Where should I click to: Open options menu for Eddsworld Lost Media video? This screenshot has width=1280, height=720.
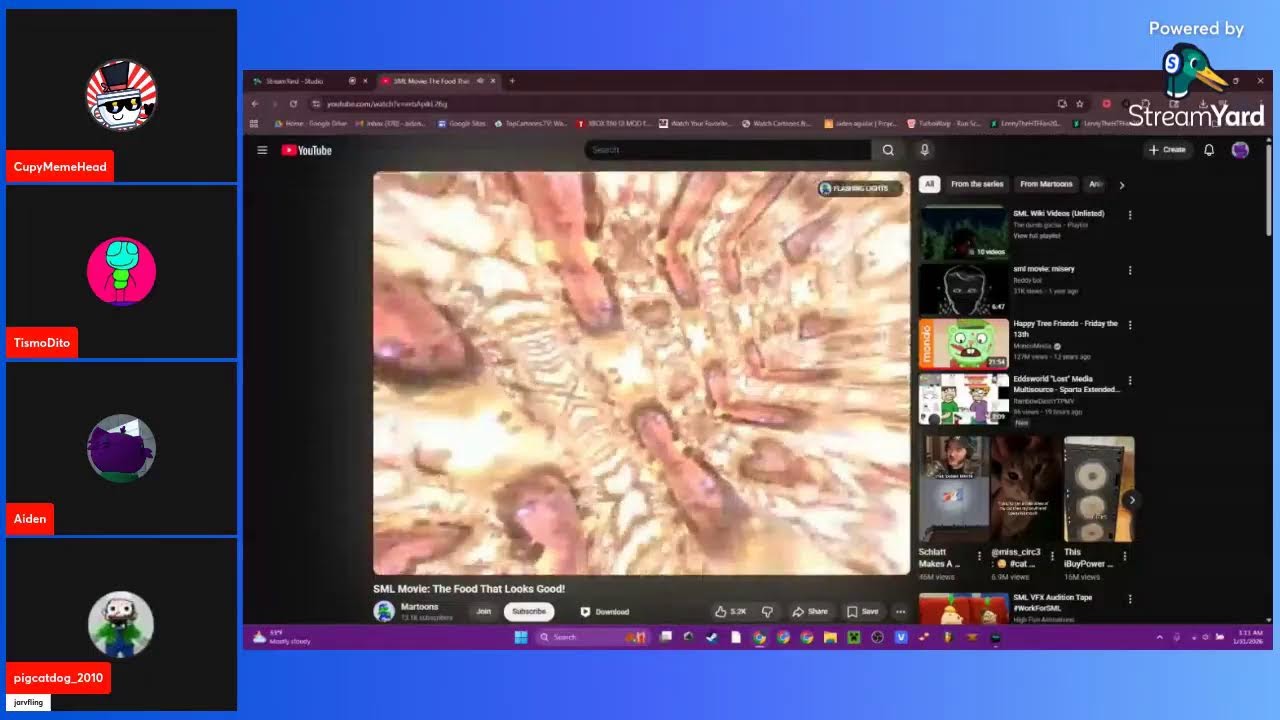click(1130, 380)
